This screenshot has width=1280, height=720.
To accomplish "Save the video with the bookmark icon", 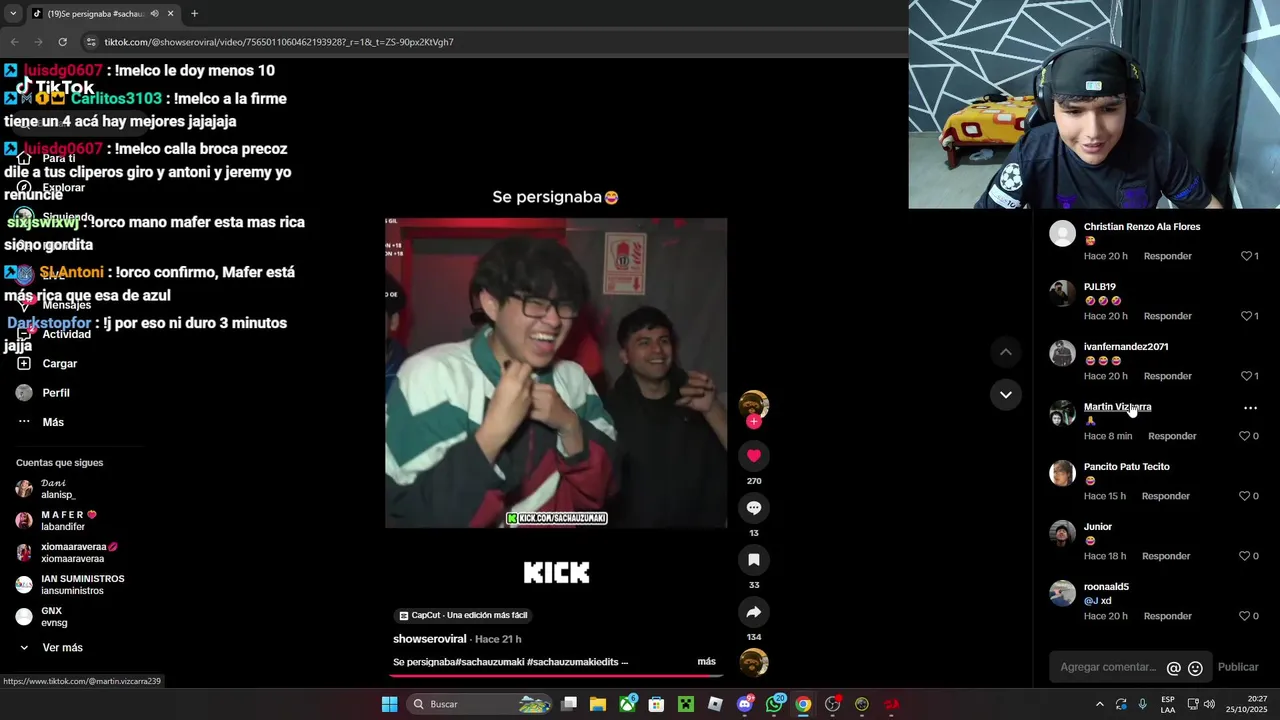I will coord(754,560).
